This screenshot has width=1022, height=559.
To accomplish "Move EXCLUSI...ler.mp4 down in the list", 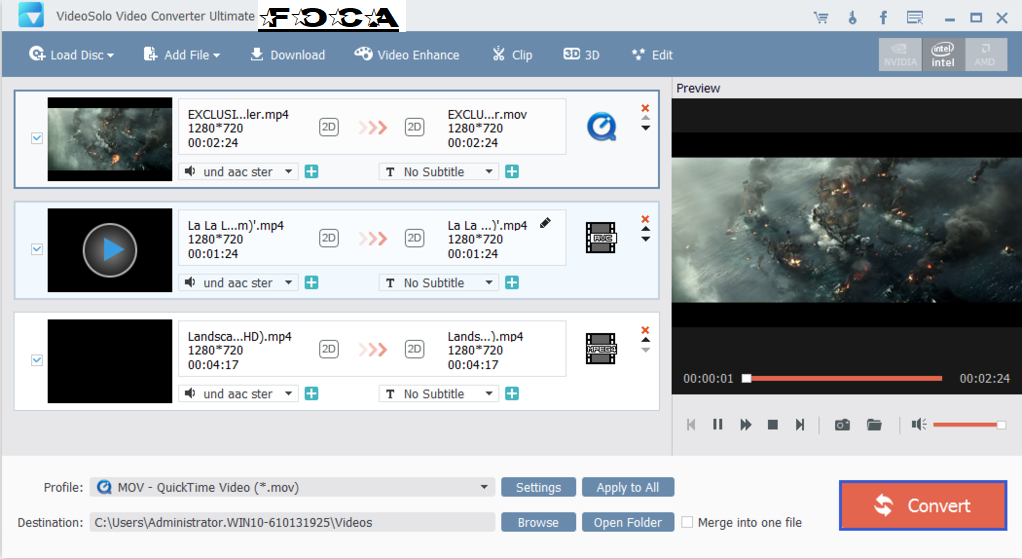I will (645, 128).
